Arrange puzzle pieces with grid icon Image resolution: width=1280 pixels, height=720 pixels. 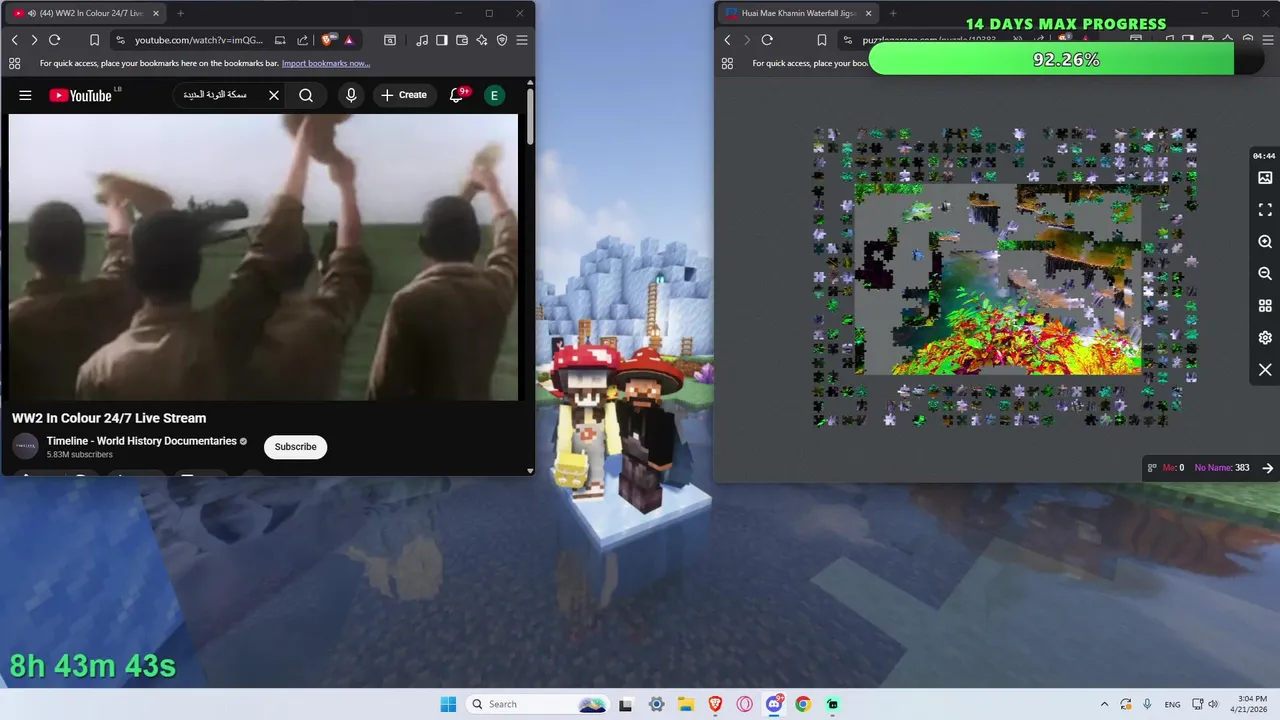pos(1265,306)
